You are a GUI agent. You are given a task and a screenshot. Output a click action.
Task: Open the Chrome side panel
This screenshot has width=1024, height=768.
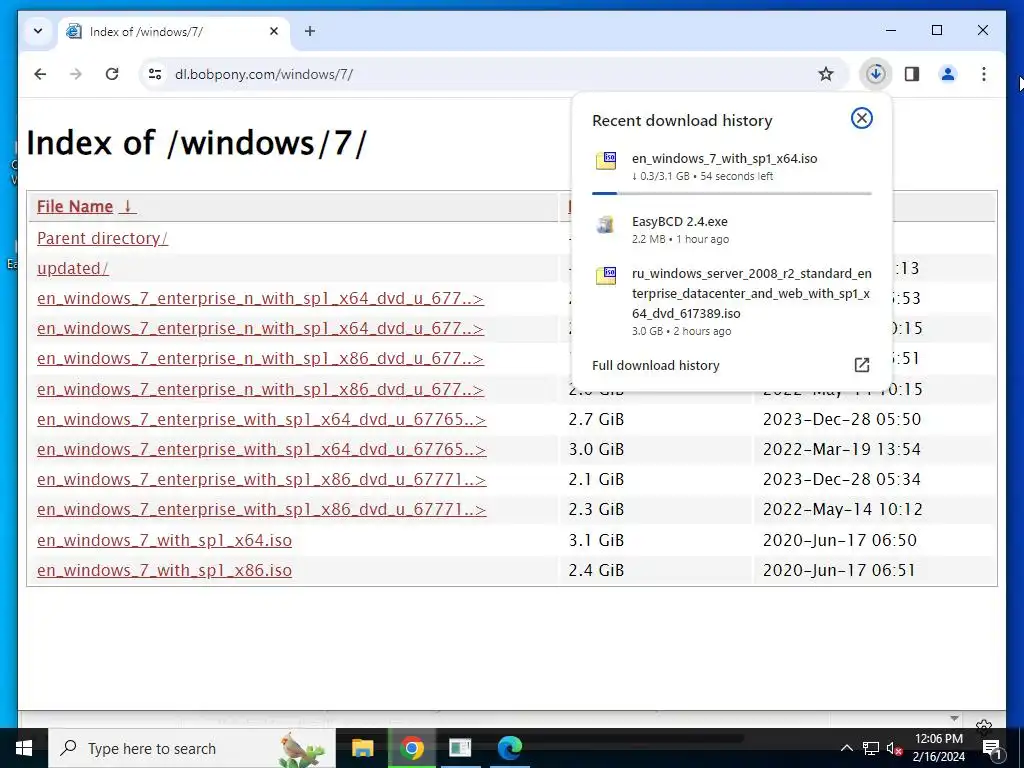pyautogui.click(x=912, y=74)
